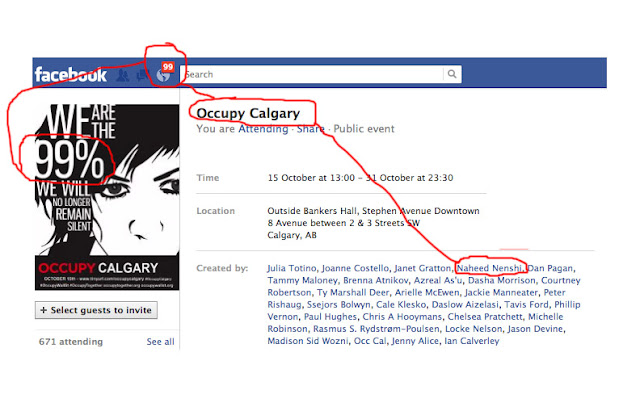The width and height of the screenshot is (640, 407).
Task: Open Chris A Hooymans's profile
Action: click(x=402, y=317)
